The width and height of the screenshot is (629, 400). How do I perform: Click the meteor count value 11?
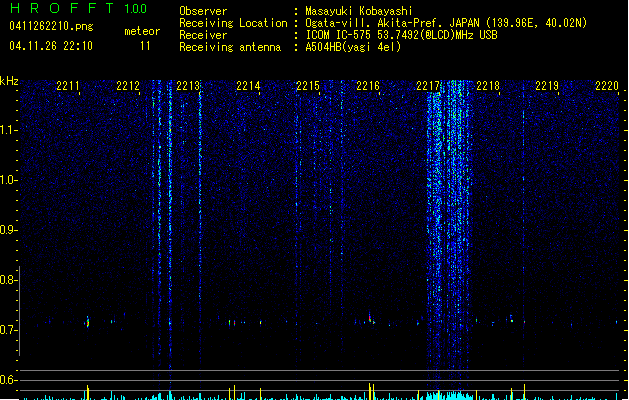pyautogui.click(x=145, y=46)
